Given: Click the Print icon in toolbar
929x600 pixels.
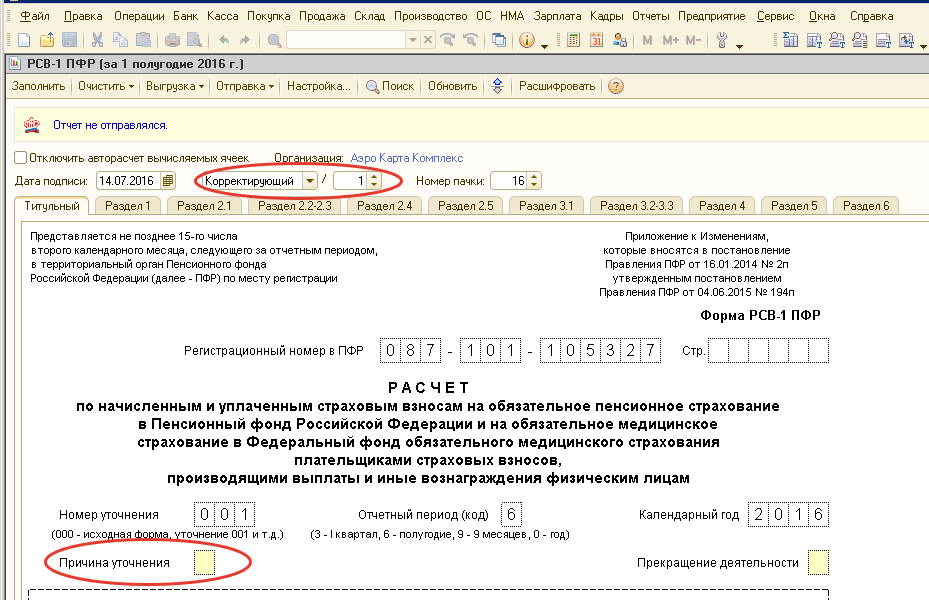Looking at the screenshot, I should pyautogui.click(x=171, y=40).
